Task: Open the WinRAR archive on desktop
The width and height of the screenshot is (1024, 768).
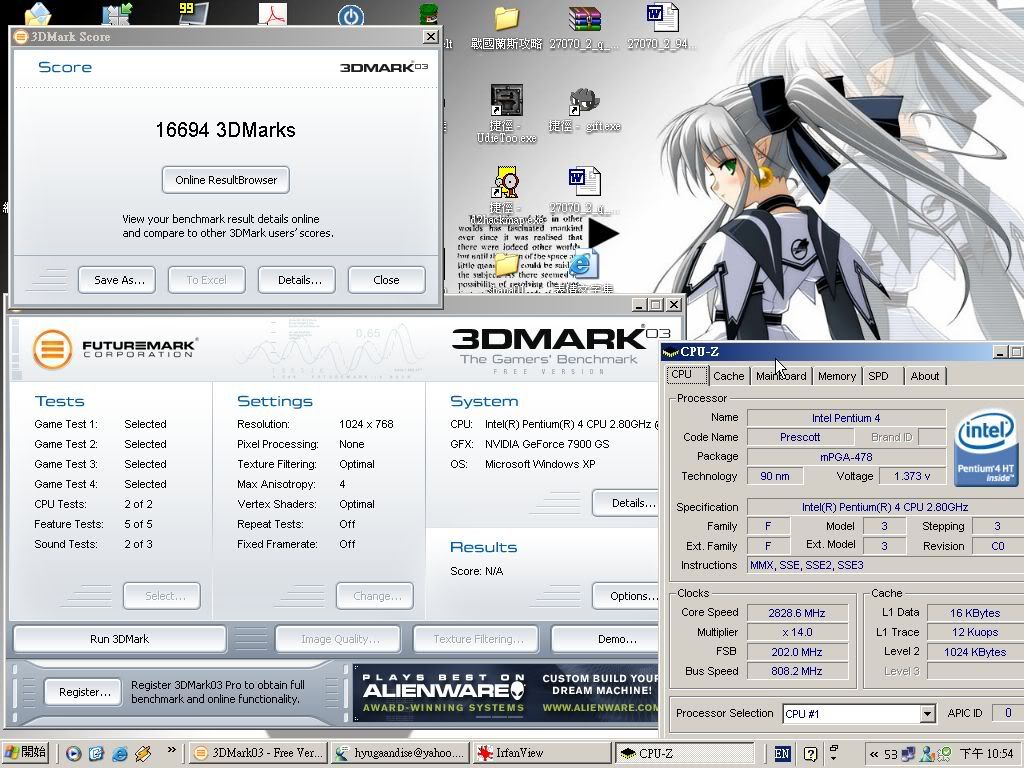Action: pos(584,18)
